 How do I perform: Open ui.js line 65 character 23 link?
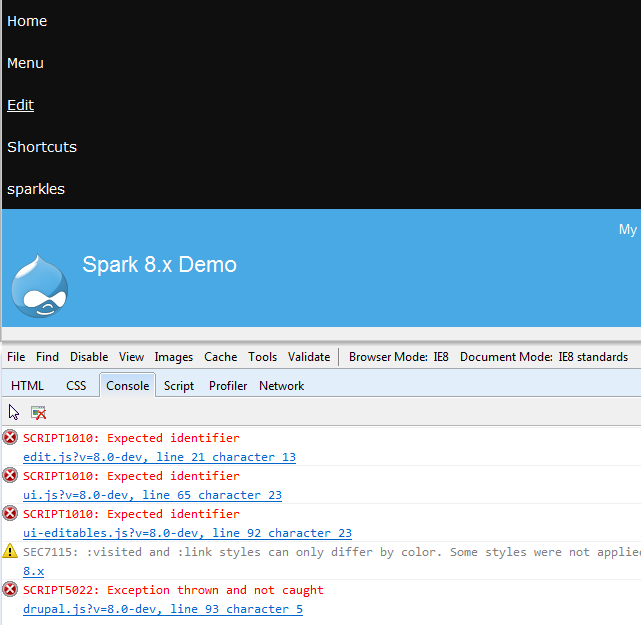pos(152,495)
